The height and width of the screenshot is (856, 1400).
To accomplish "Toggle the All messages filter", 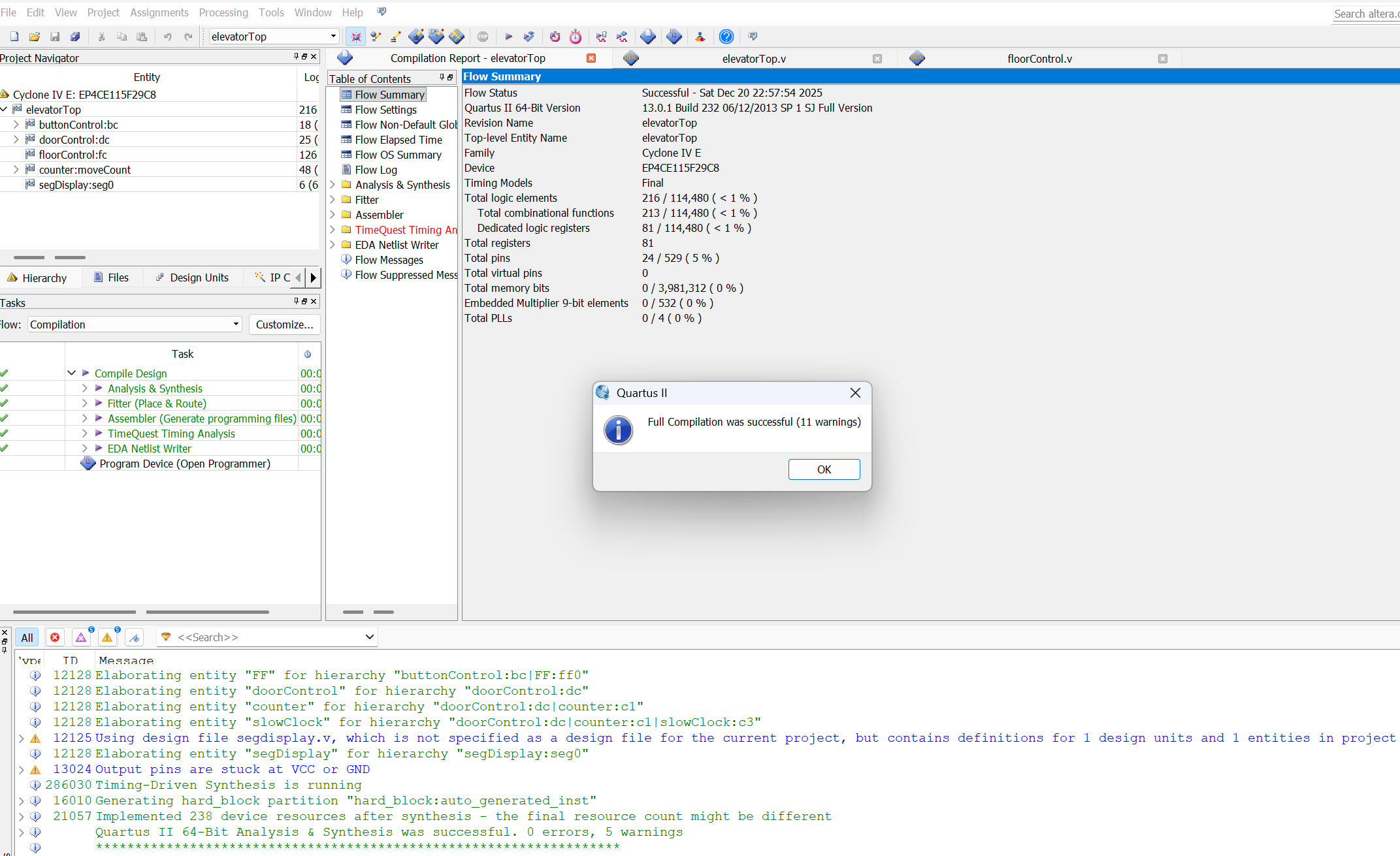I will click(x=27, y=637).
